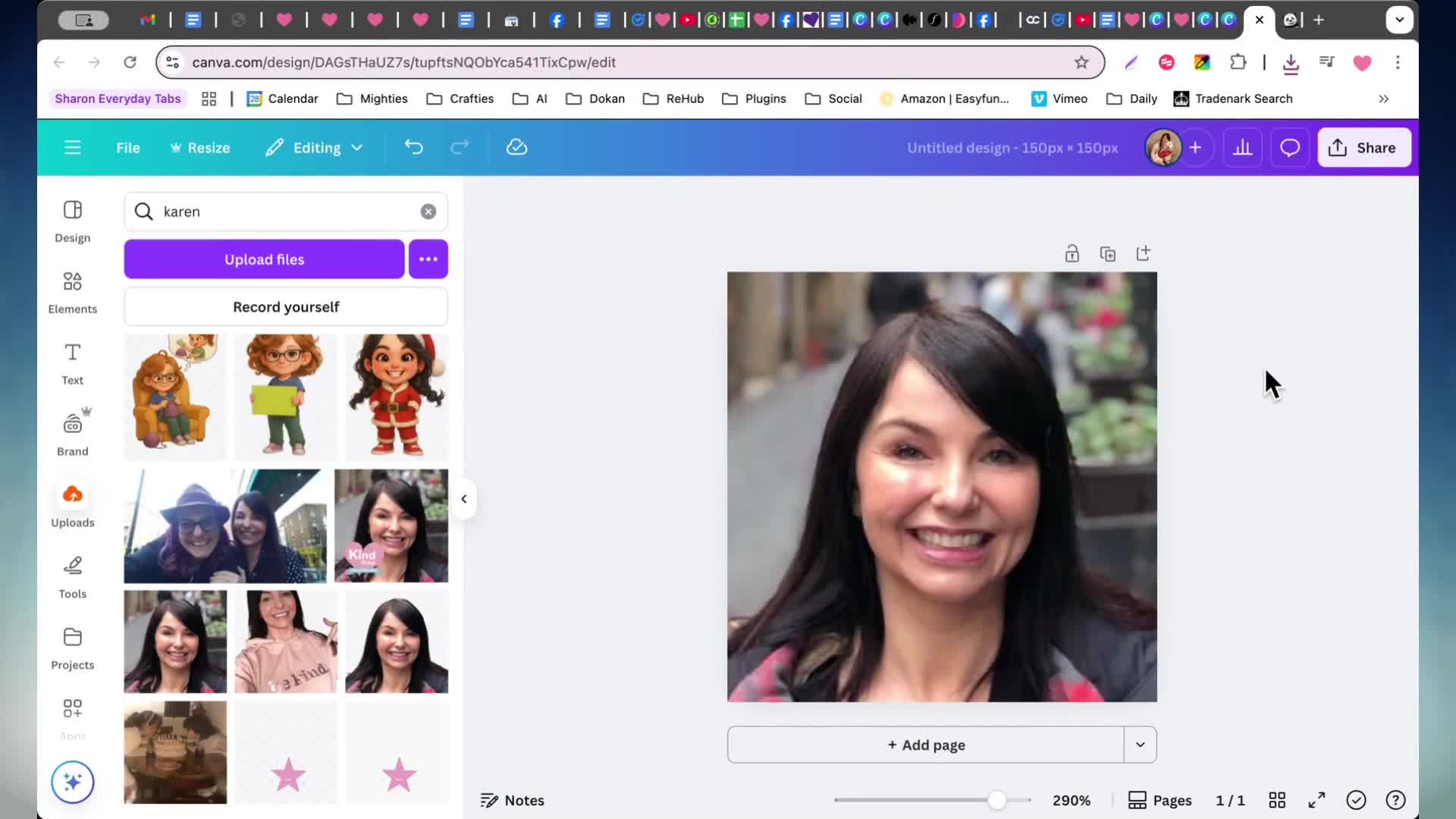The height and width of the screenshot is (819, 1456).
Task: Open the analytics bar chart icon
Action: [x=1242, y=147]
